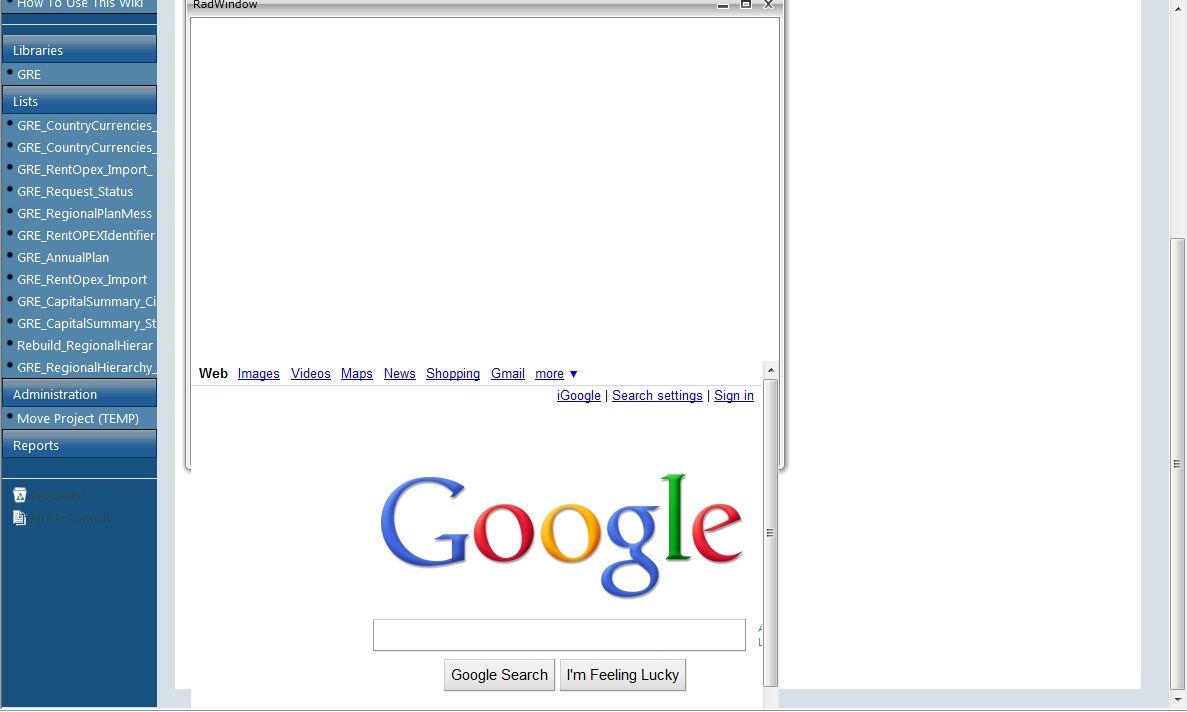The image size is (1187, 712).
Task: Click the RadWindow title text
Action: pos(225,5)
